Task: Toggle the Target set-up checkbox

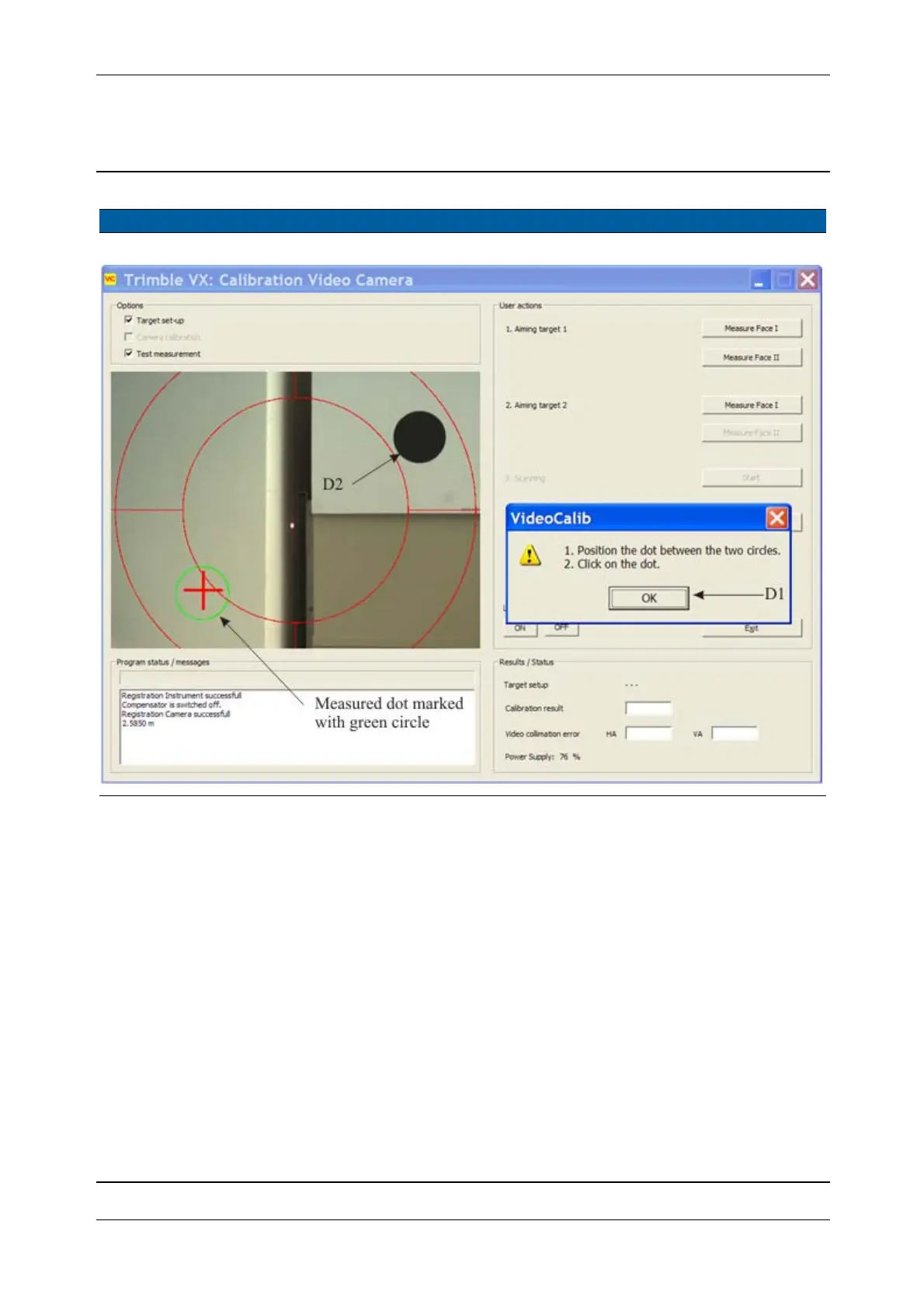Action: pos(129,320)
